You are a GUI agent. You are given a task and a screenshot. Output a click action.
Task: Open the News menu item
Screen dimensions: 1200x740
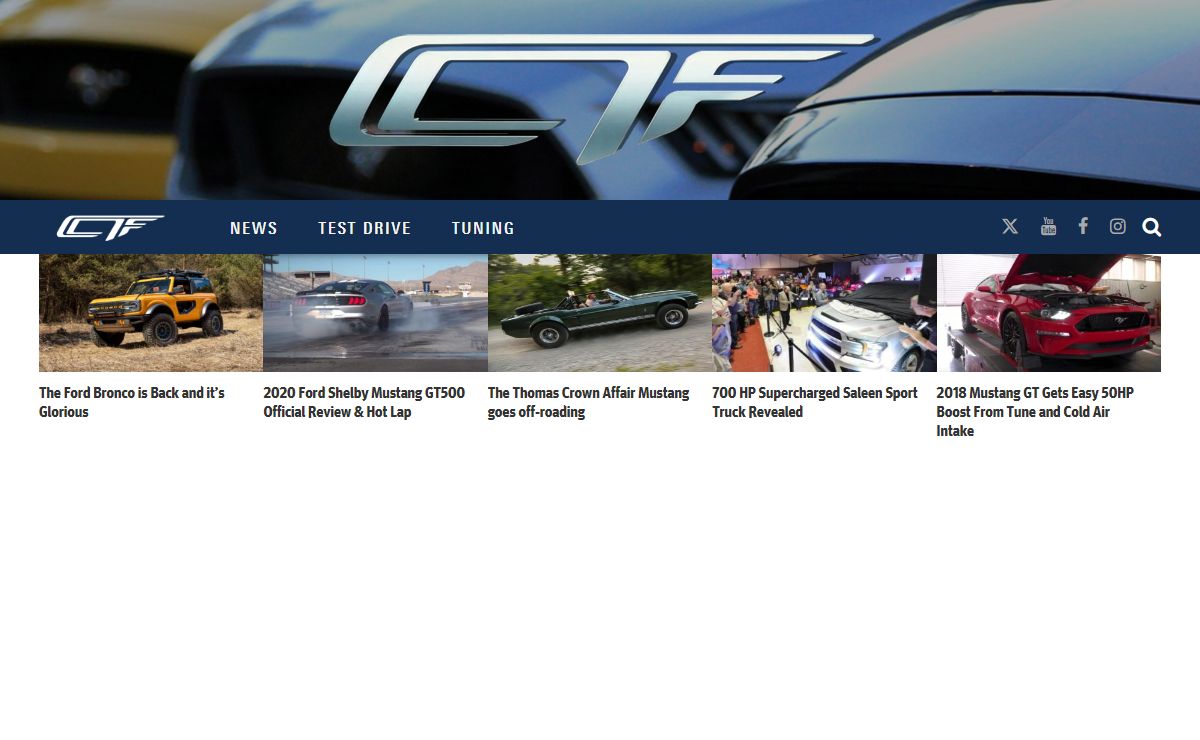pyautogui.click(x=254, y=228)
